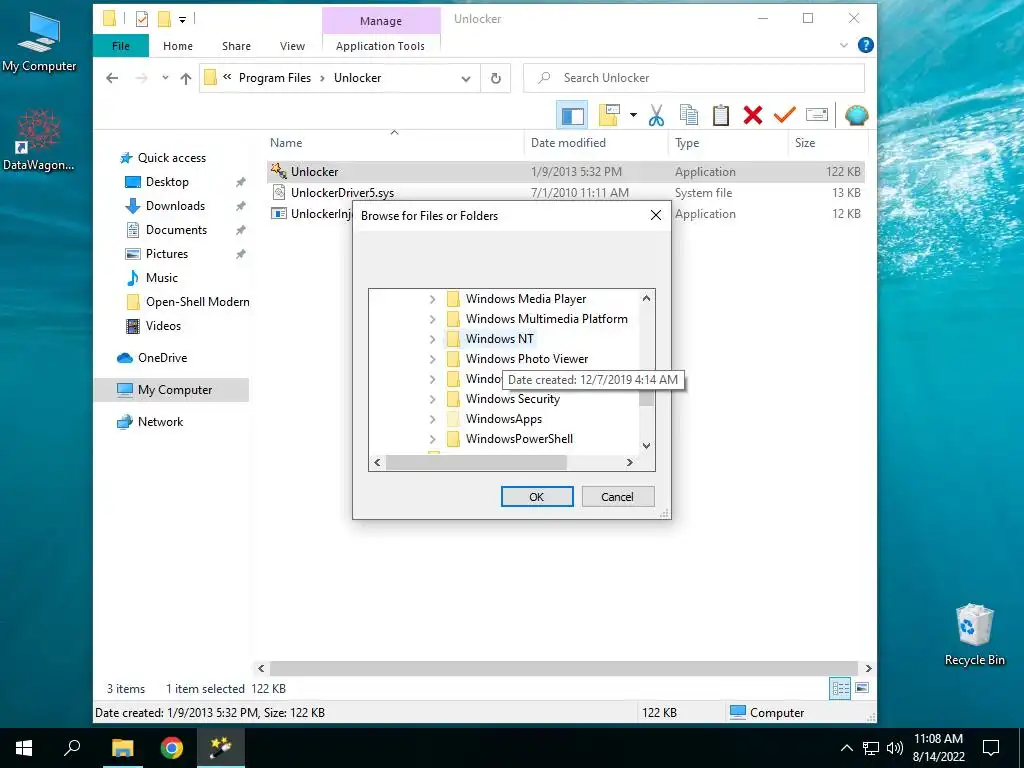The width and height of the screenshot is (1024, 768).
Task: Click the dialog tree scroll-up arrow
Action: 646,298
